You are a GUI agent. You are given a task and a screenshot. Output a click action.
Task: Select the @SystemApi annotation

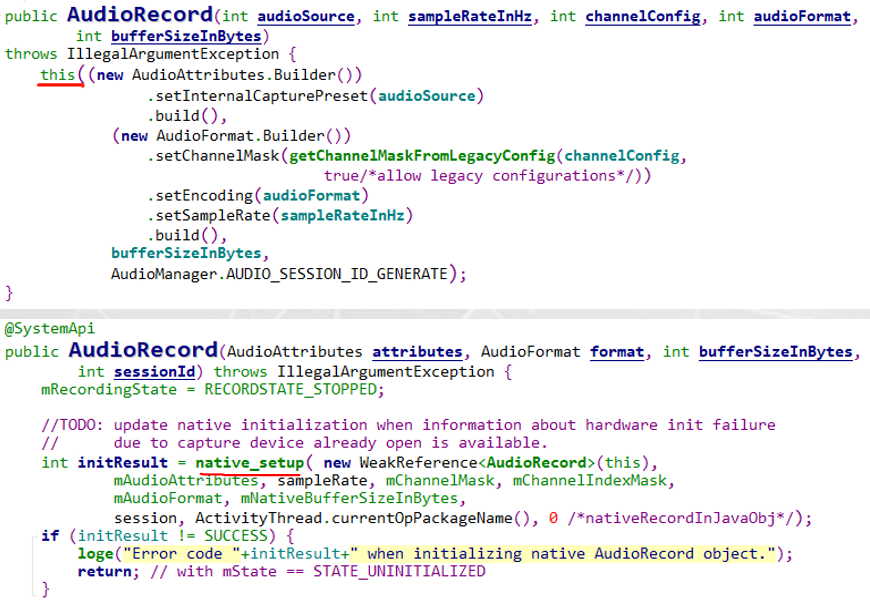pyautogui.click(x=48, y=328)
